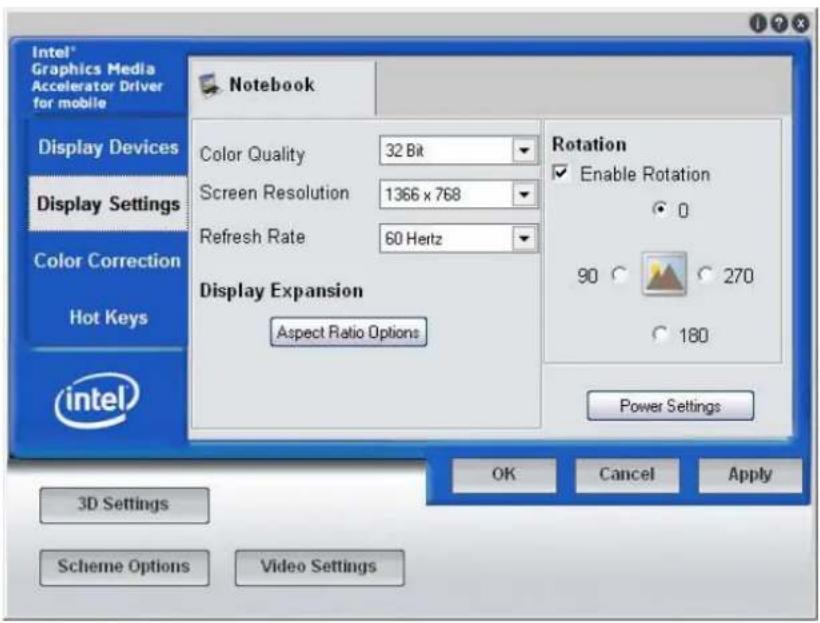Close the dialog with the X icon
Image resolution: width=820 pixels, height=623 pixels.
[800, 24]
